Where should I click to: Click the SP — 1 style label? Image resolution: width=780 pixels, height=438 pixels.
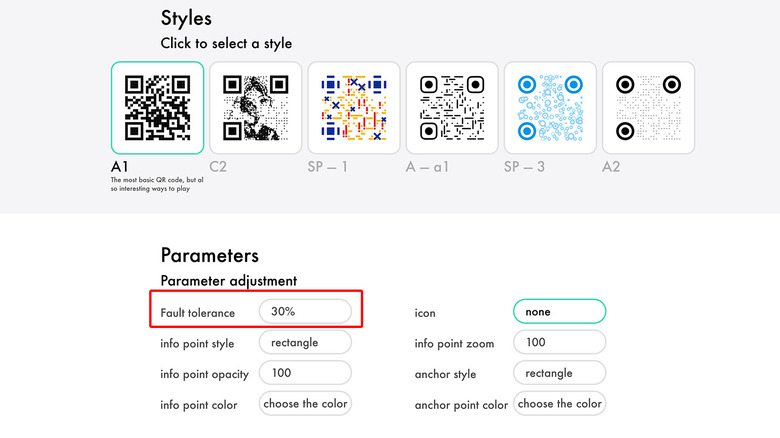pyautogui.click(x=327, y=166)
